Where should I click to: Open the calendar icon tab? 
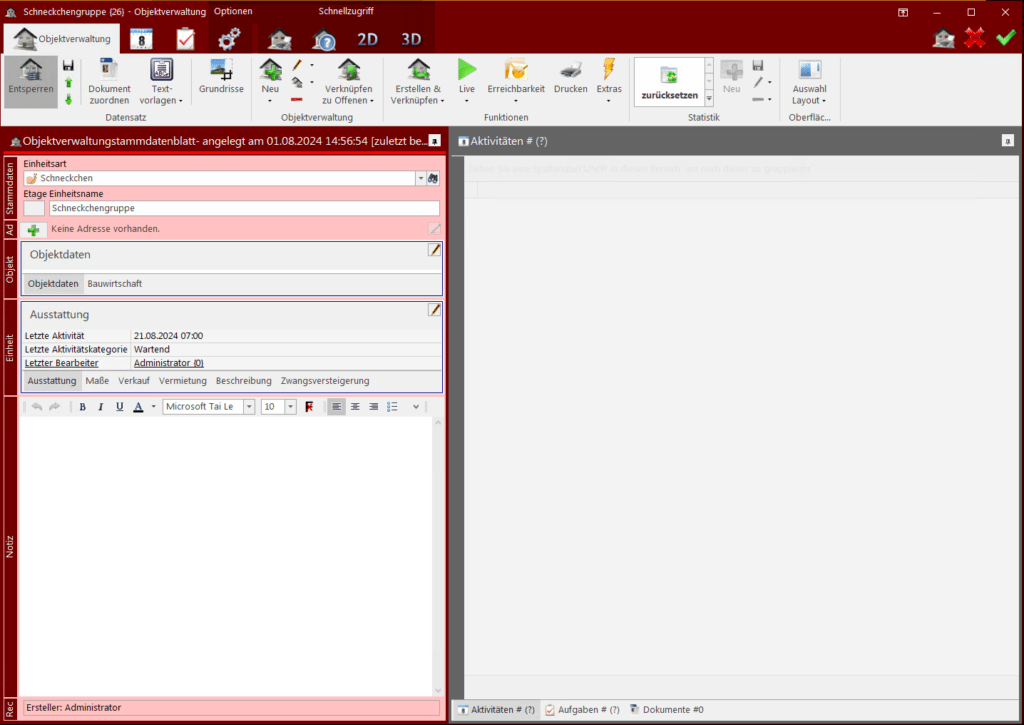(x=141, y=39)
